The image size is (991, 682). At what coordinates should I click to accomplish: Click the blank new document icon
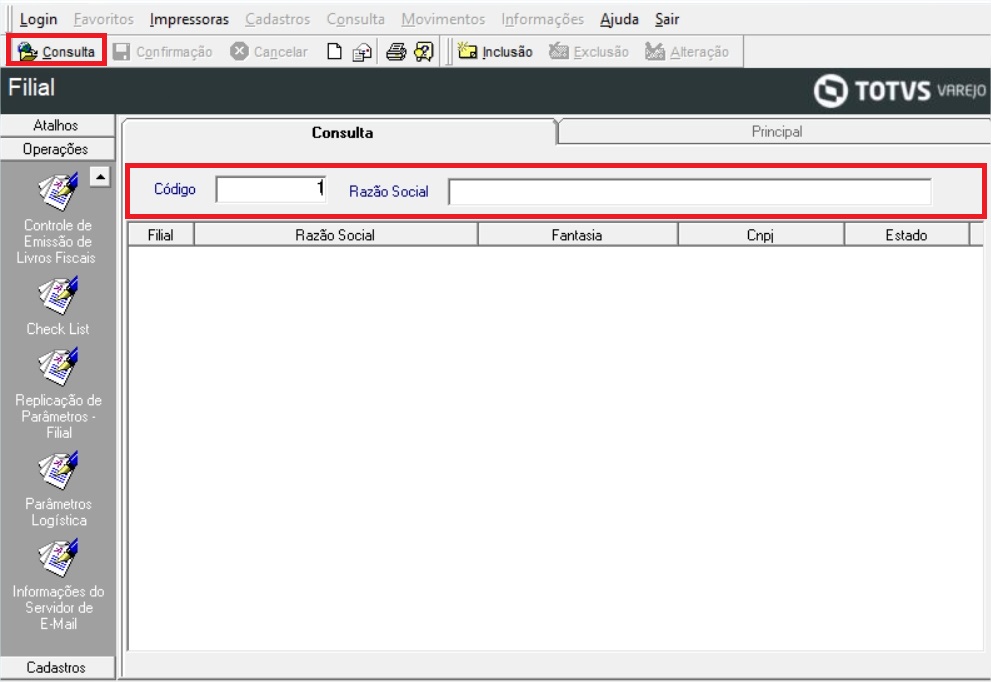point(334,51)
